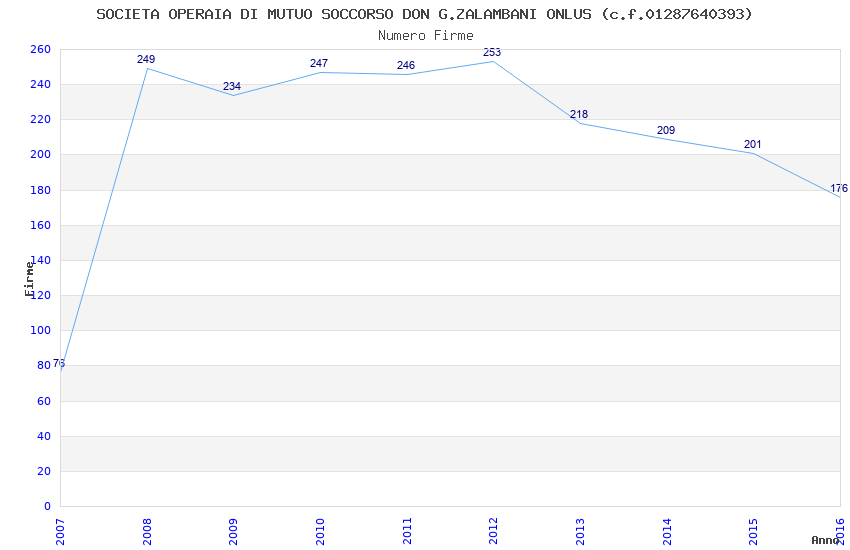Click the data label 249 for 2008

point(146,59)
